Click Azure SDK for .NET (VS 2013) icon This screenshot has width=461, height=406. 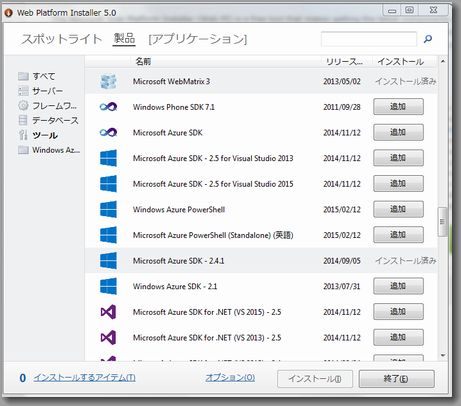(x=108, y=338)
